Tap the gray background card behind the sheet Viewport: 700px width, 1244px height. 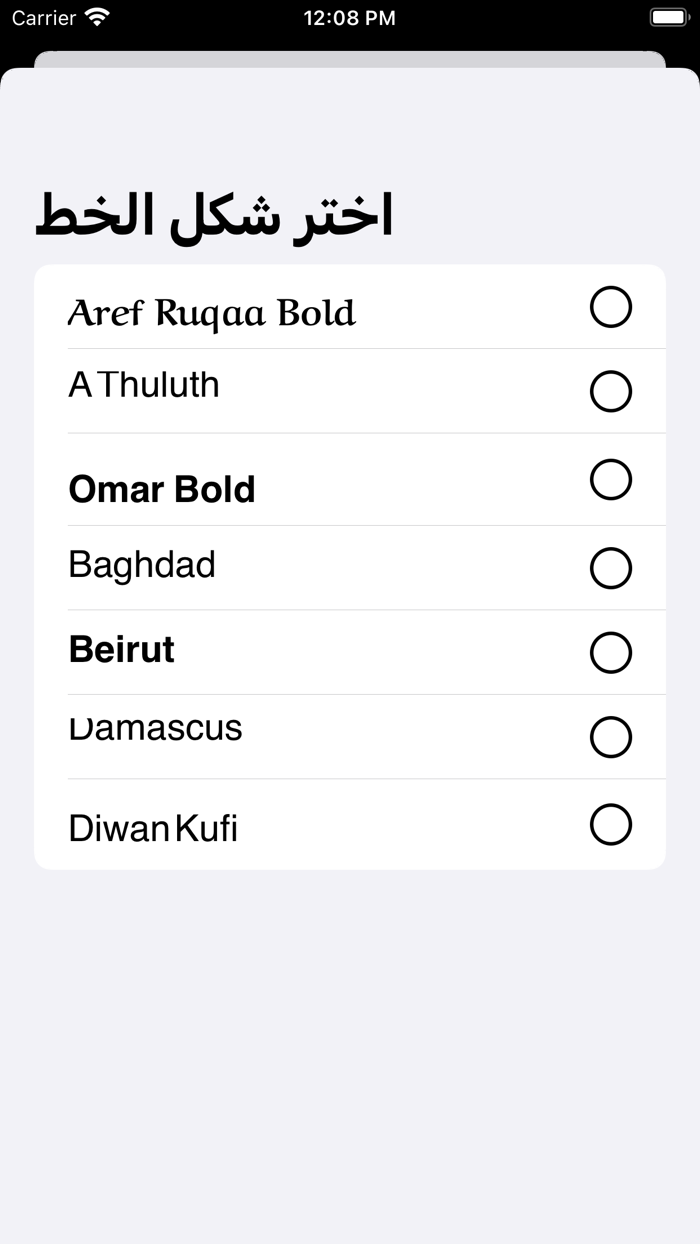pyautogui.click(x=350, y=59)
